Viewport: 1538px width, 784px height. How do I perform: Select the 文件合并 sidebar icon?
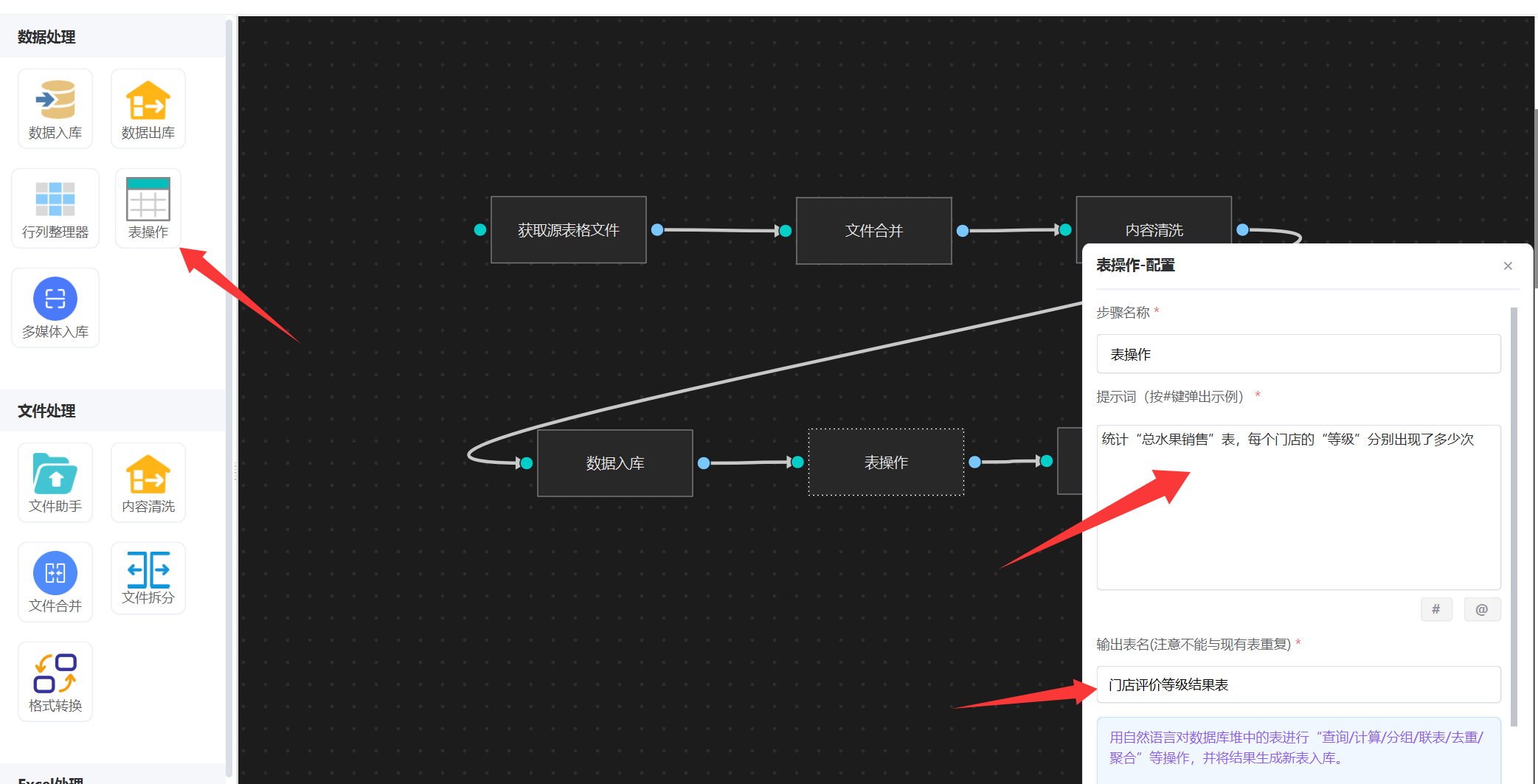tap(55, 582)
